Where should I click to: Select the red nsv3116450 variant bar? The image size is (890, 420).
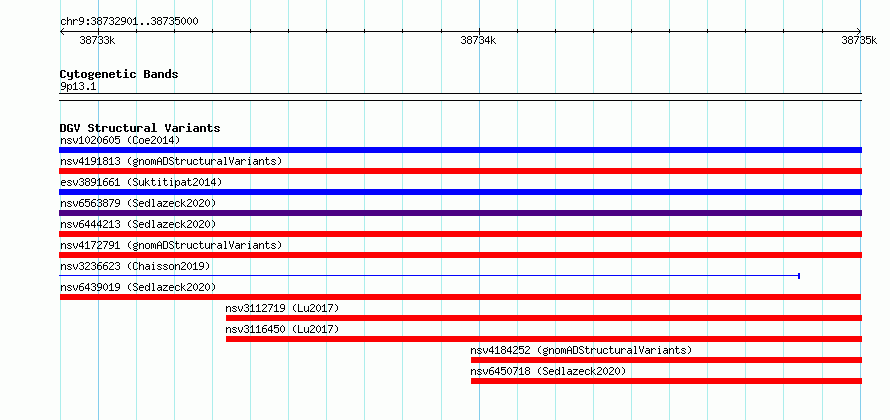(544, 339)
